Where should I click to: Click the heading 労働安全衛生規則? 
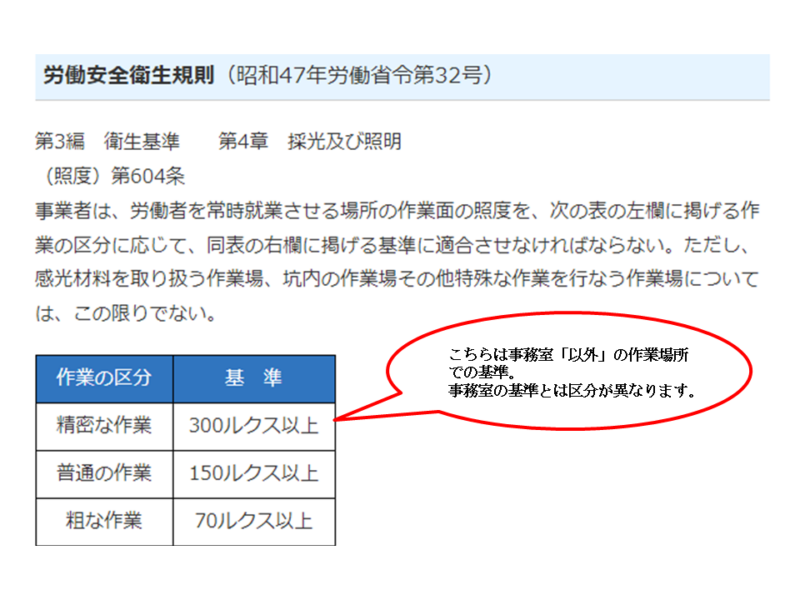pyautogui.click(x=129, y=75)
